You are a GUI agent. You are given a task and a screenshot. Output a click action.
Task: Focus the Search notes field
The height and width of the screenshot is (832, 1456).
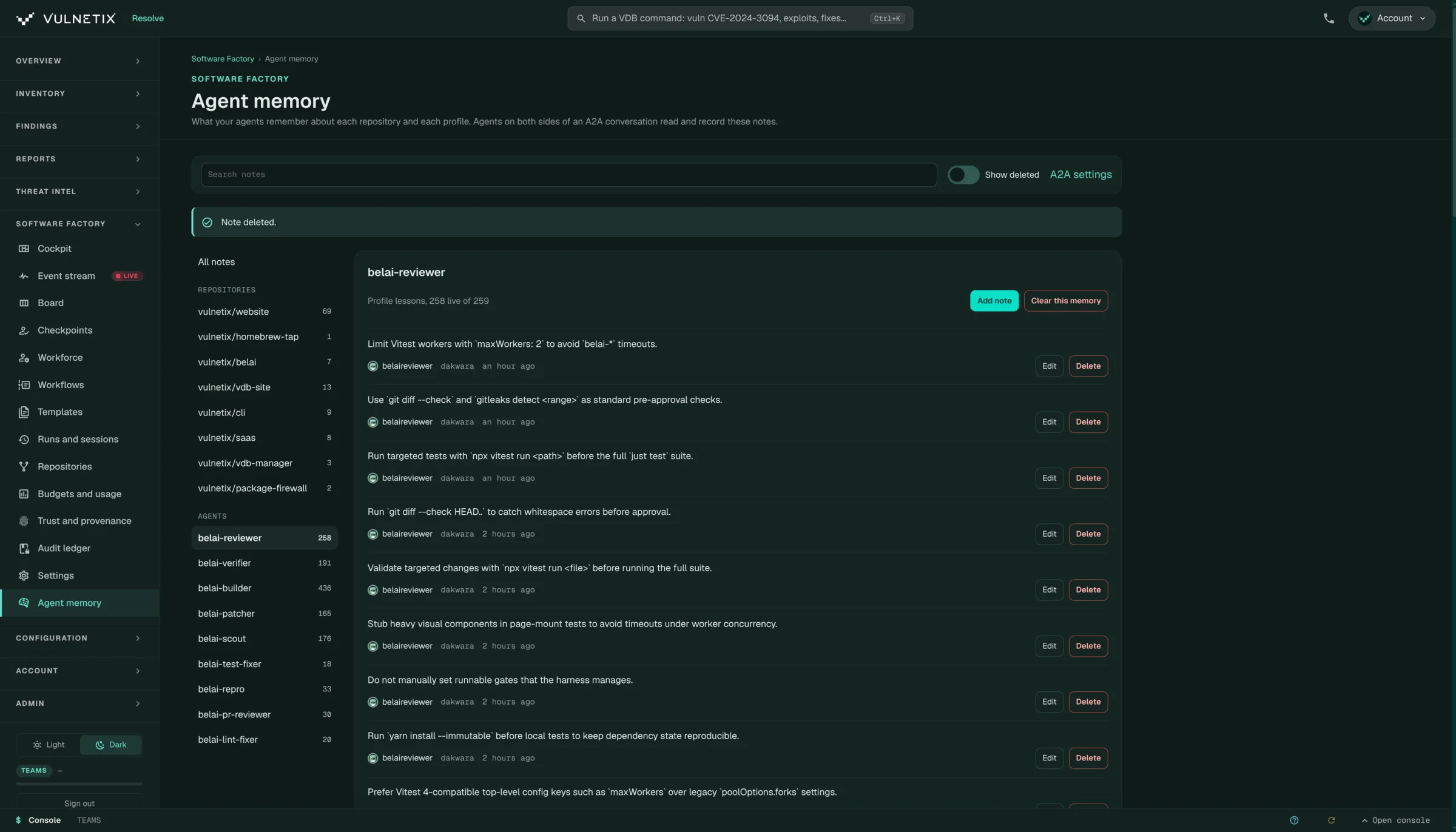click(x=568, y=175)
